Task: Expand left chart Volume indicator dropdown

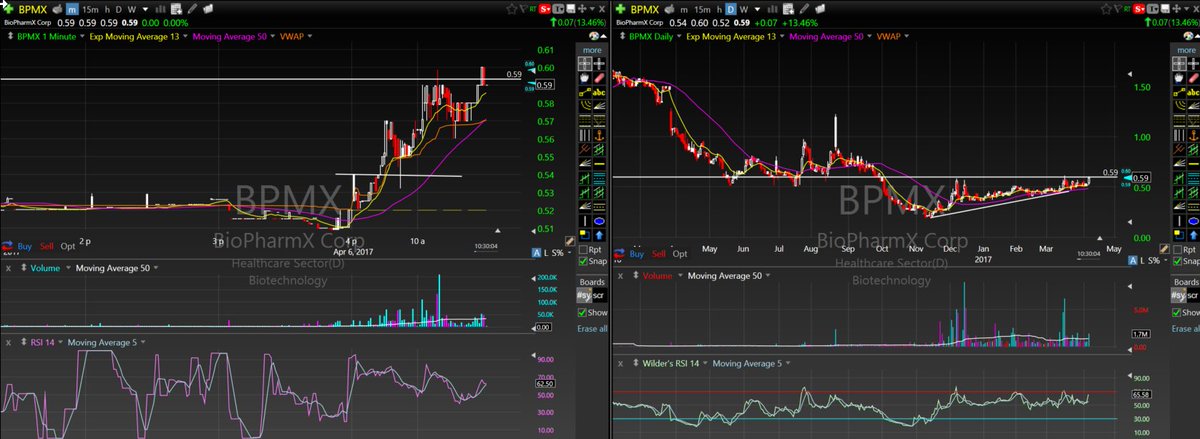Action: point(67,268)
